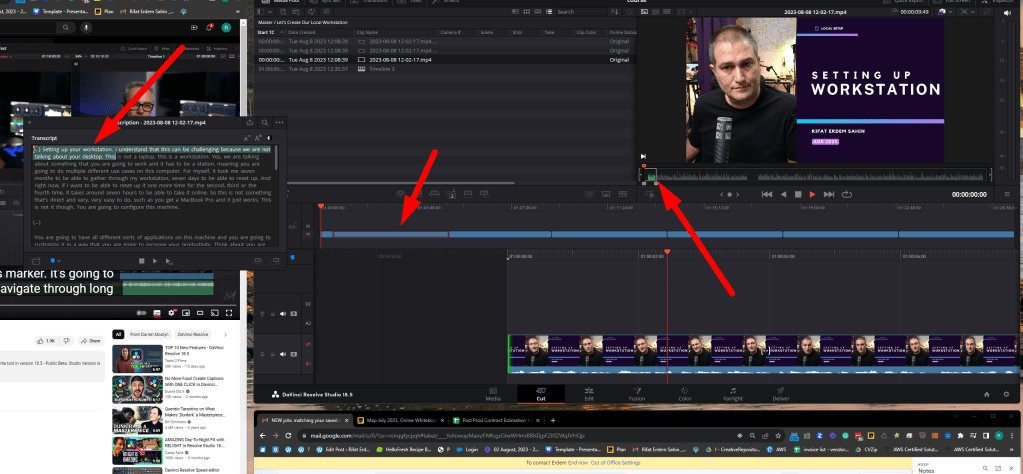Click the viewer timecode 00:00:00:00
Screen dimensions: 1023x474
pyautogui.click(x=969, y=194)
